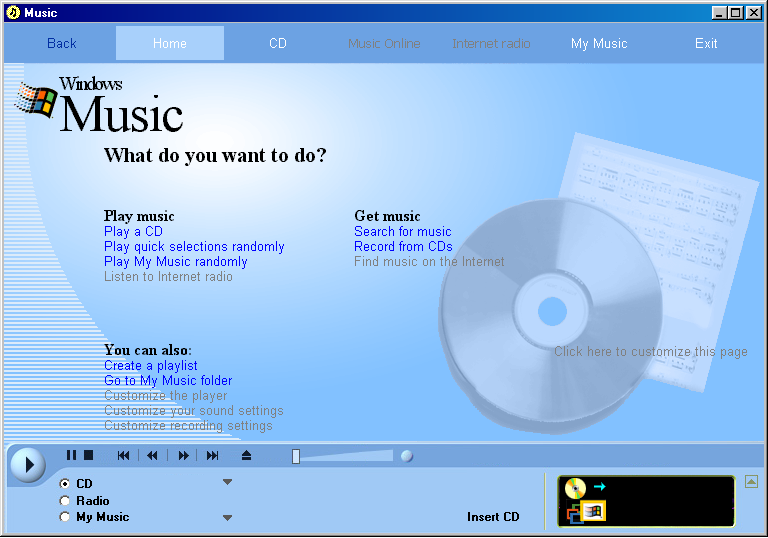Eject the CD with the eject icon
The height and width of the screenshot is (538, 768).
point(246,456)
